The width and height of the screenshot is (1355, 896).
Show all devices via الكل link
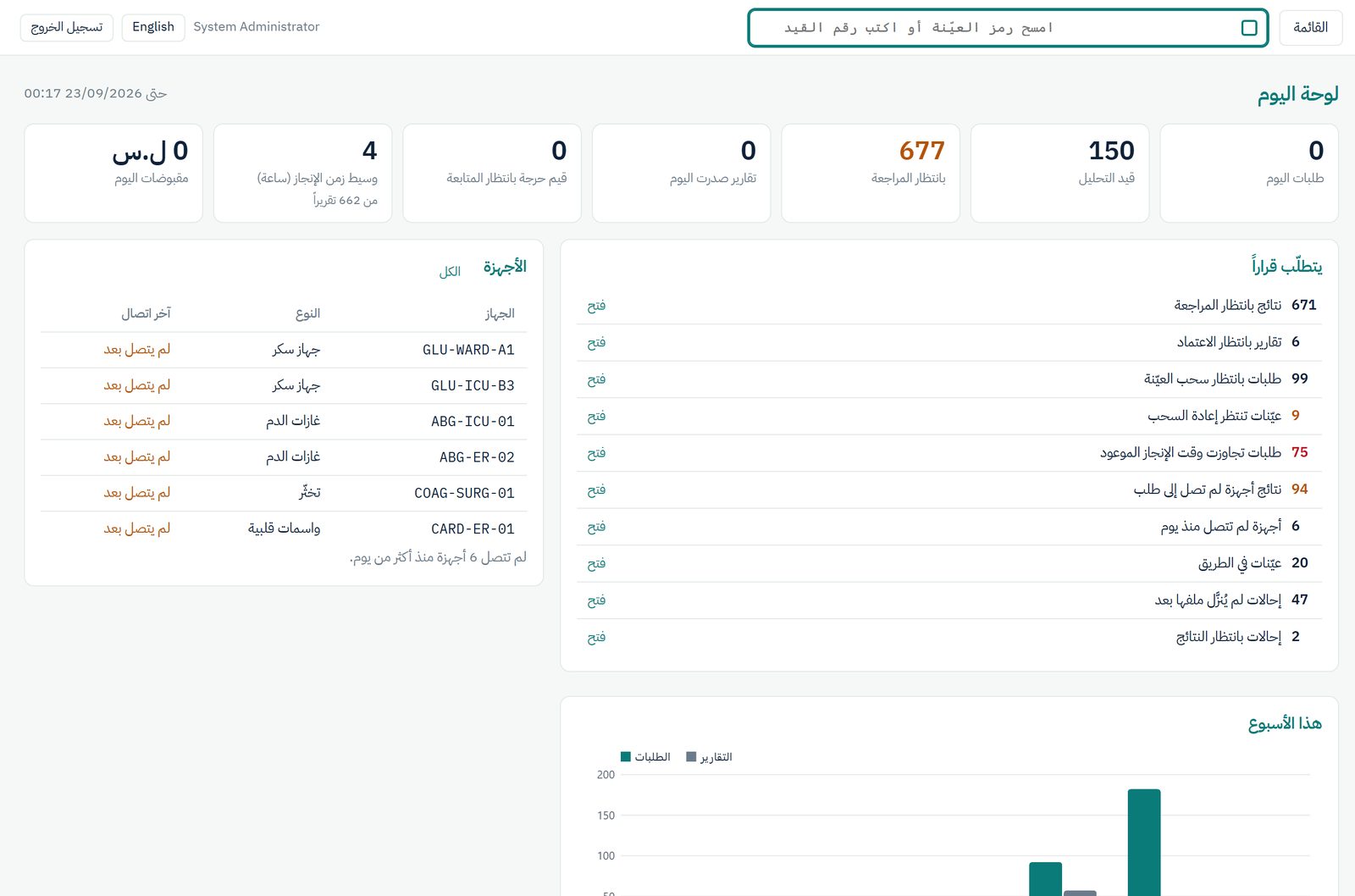(450, 271)
